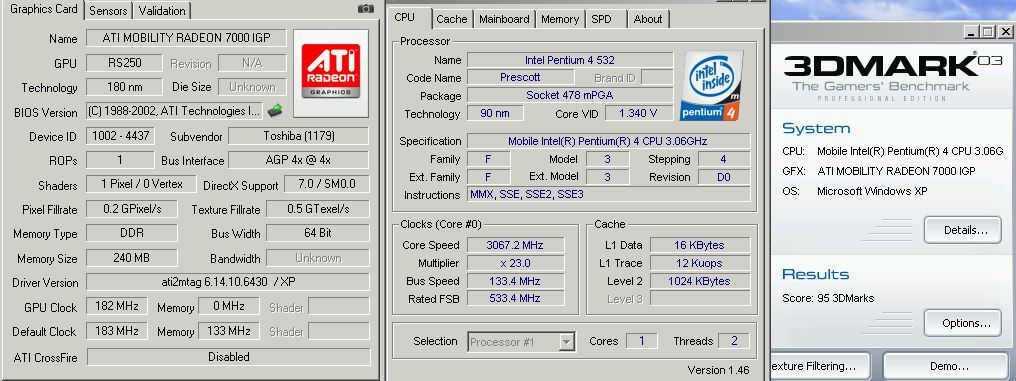Click the GPU-Z screenshot camera icon
Screen dimensions: 1016x381
click(x=365, y=9)
